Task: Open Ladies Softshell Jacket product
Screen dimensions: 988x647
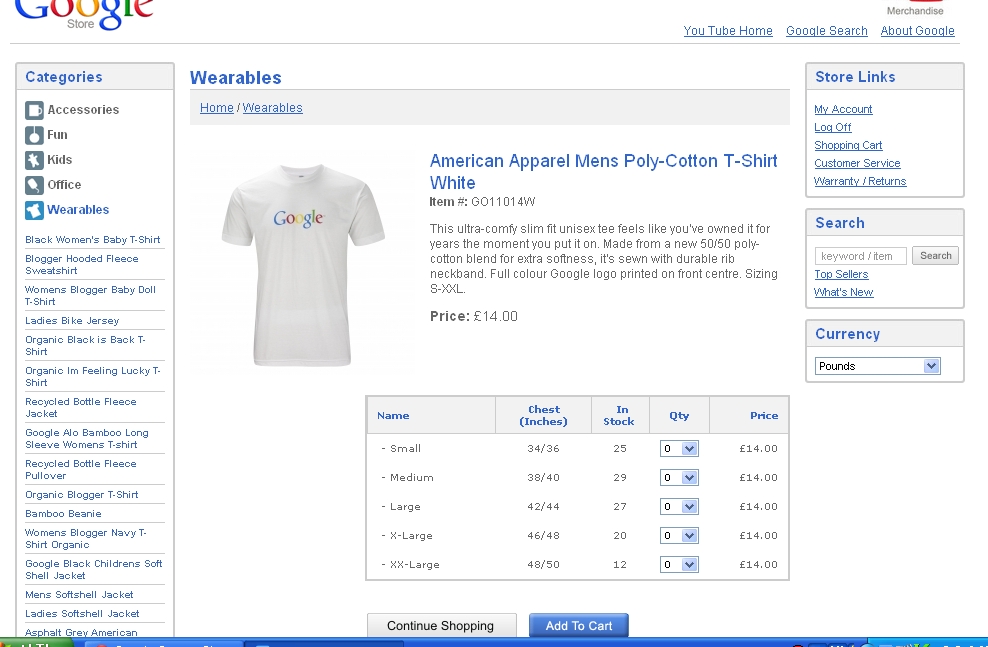Action: pos(83,614)
